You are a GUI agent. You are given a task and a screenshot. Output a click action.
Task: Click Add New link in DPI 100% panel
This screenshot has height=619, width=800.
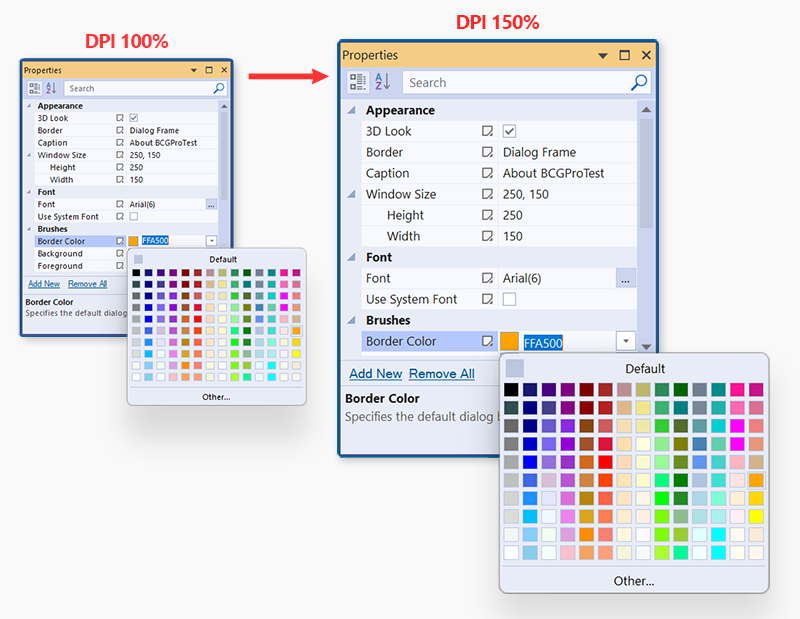(x=44, y=284)
